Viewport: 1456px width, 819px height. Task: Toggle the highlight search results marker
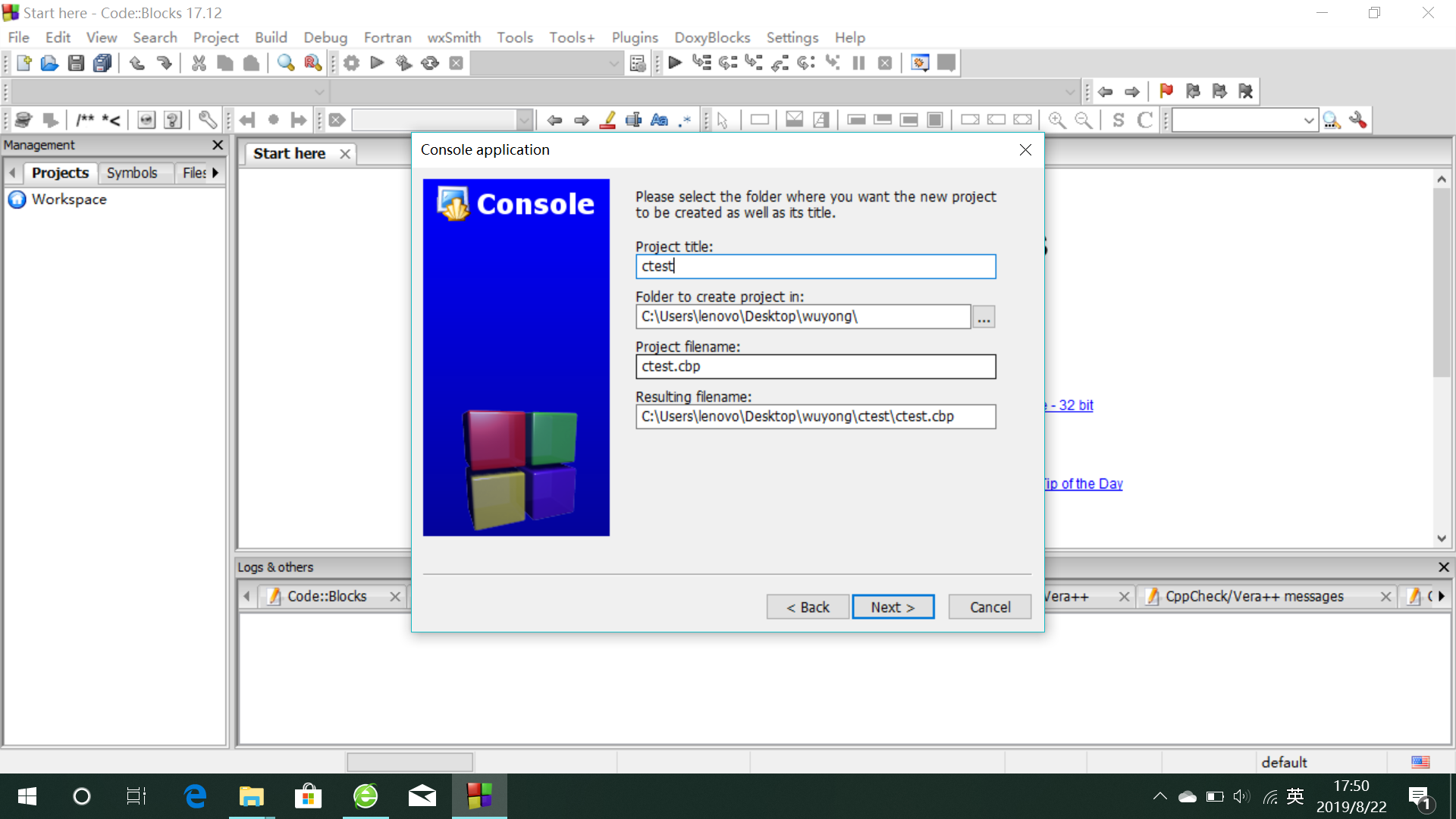click(607, 120)
